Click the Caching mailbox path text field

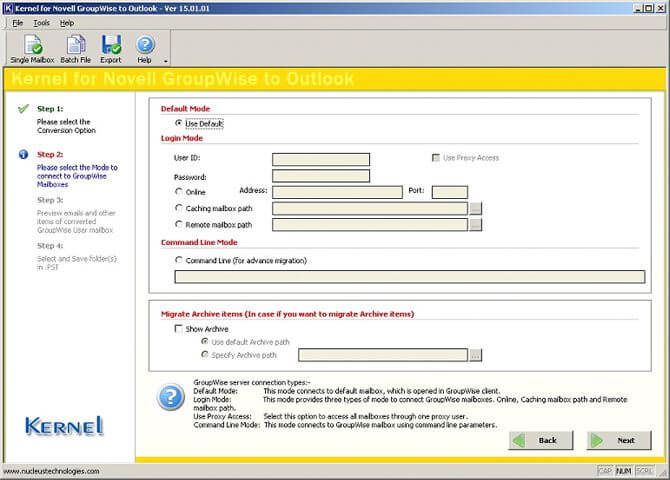coord(370,208)
